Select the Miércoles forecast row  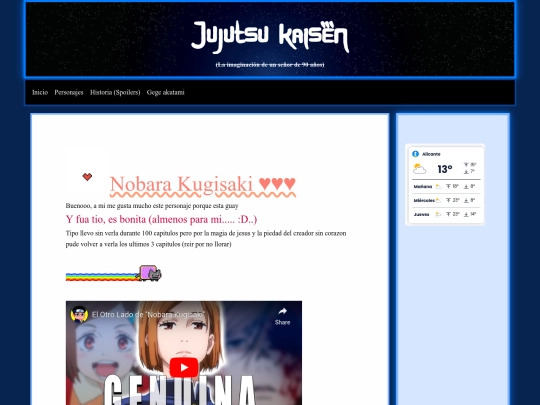pos(446,200)
